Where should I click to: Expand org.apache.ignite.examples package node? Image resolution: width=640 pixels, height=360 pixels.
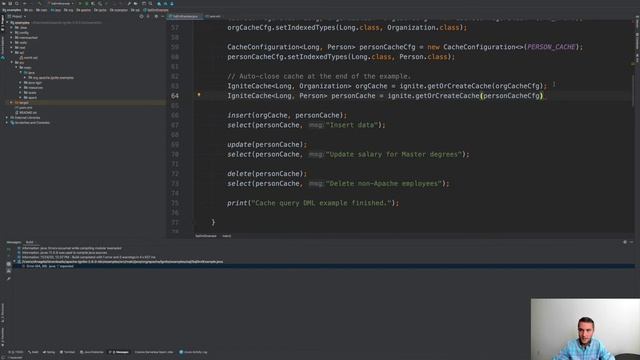pos(25,78)
